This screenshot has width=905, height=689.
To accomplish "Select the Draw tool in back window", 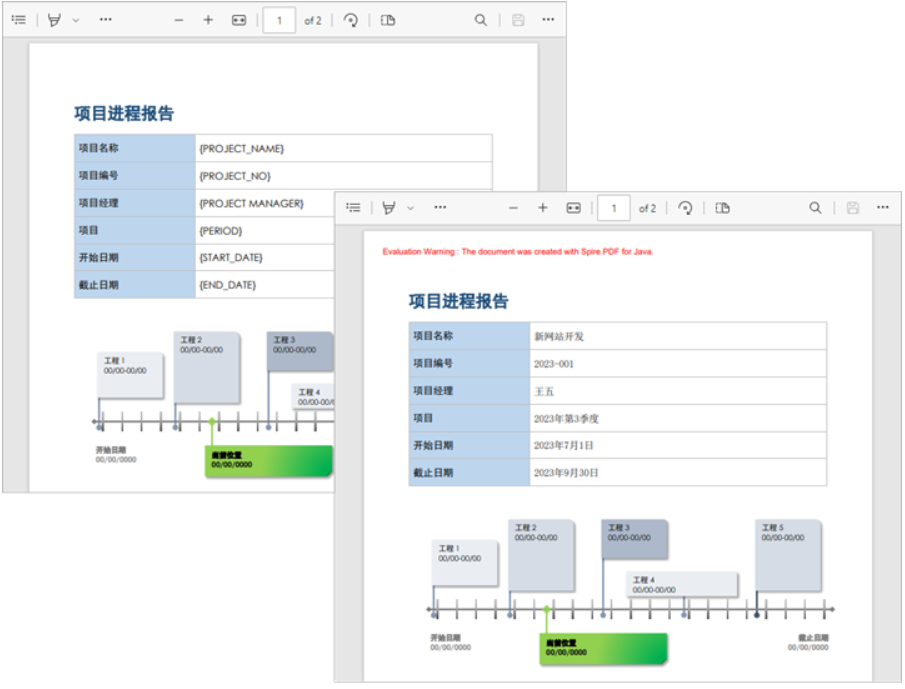I will (x=54, y=20).
